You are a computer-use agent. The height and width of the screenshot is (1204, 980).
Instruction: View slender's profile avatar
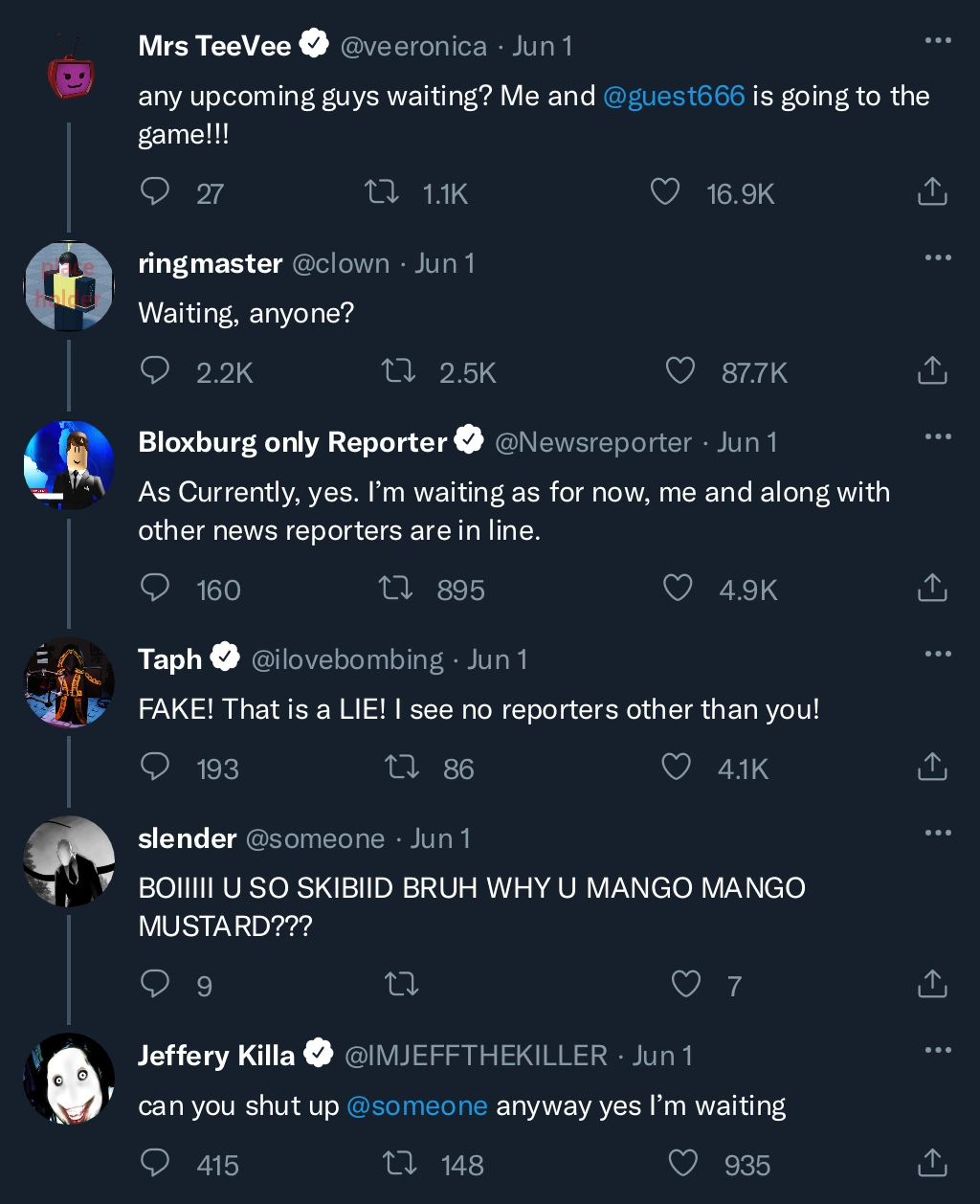69,861
